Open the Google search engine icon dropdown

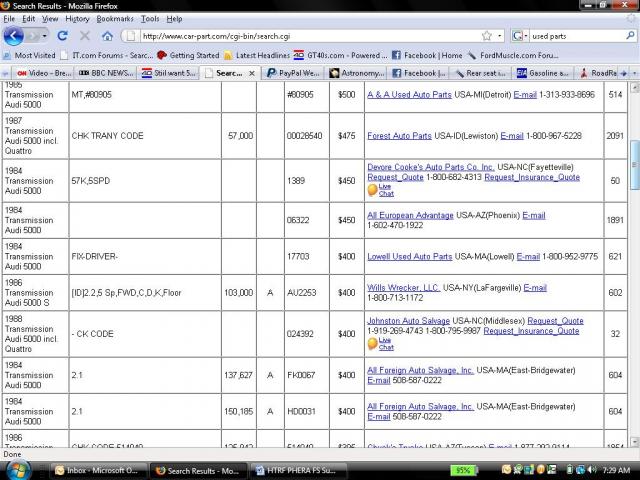(520, 36)
